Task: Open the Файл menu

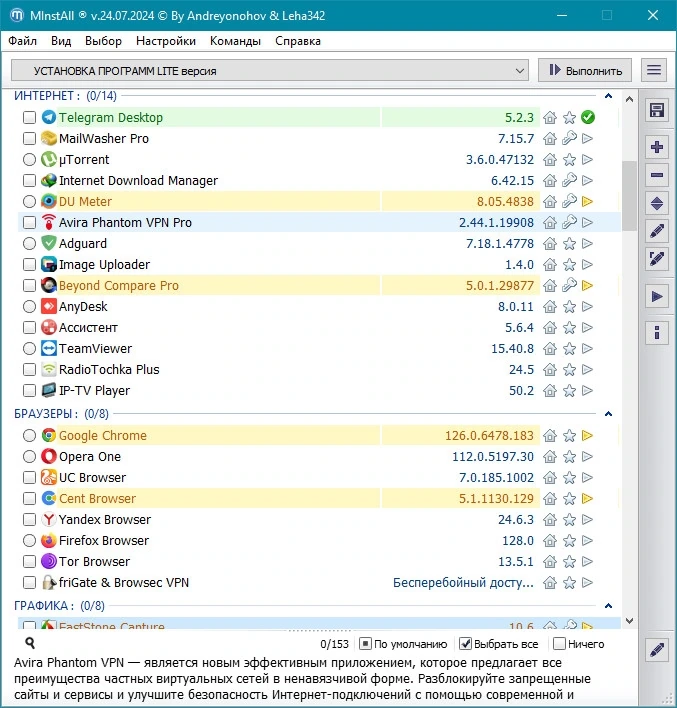Action: 22,41
